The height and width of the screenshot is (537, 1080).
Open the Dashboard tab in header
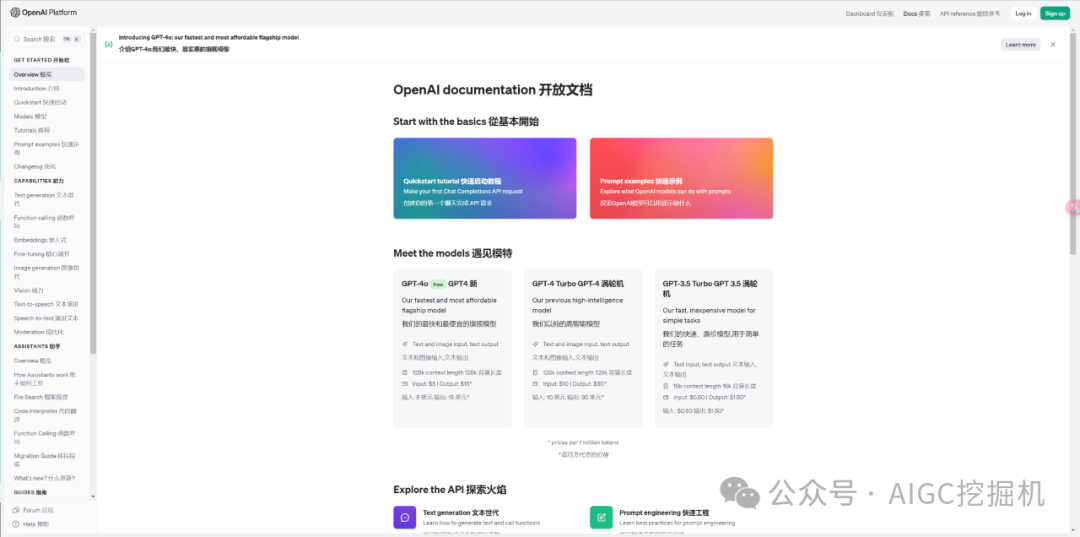[869, 13]
